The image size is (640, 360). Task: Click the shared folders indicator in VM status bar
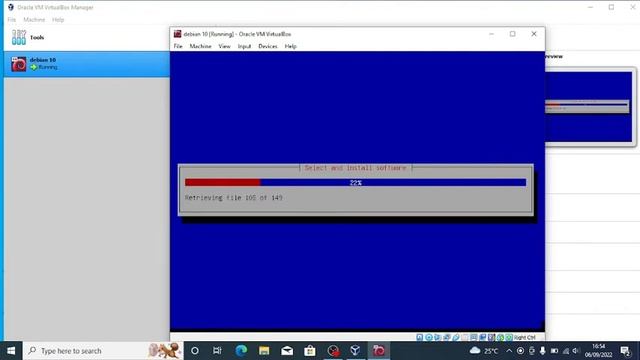[465, 338]
